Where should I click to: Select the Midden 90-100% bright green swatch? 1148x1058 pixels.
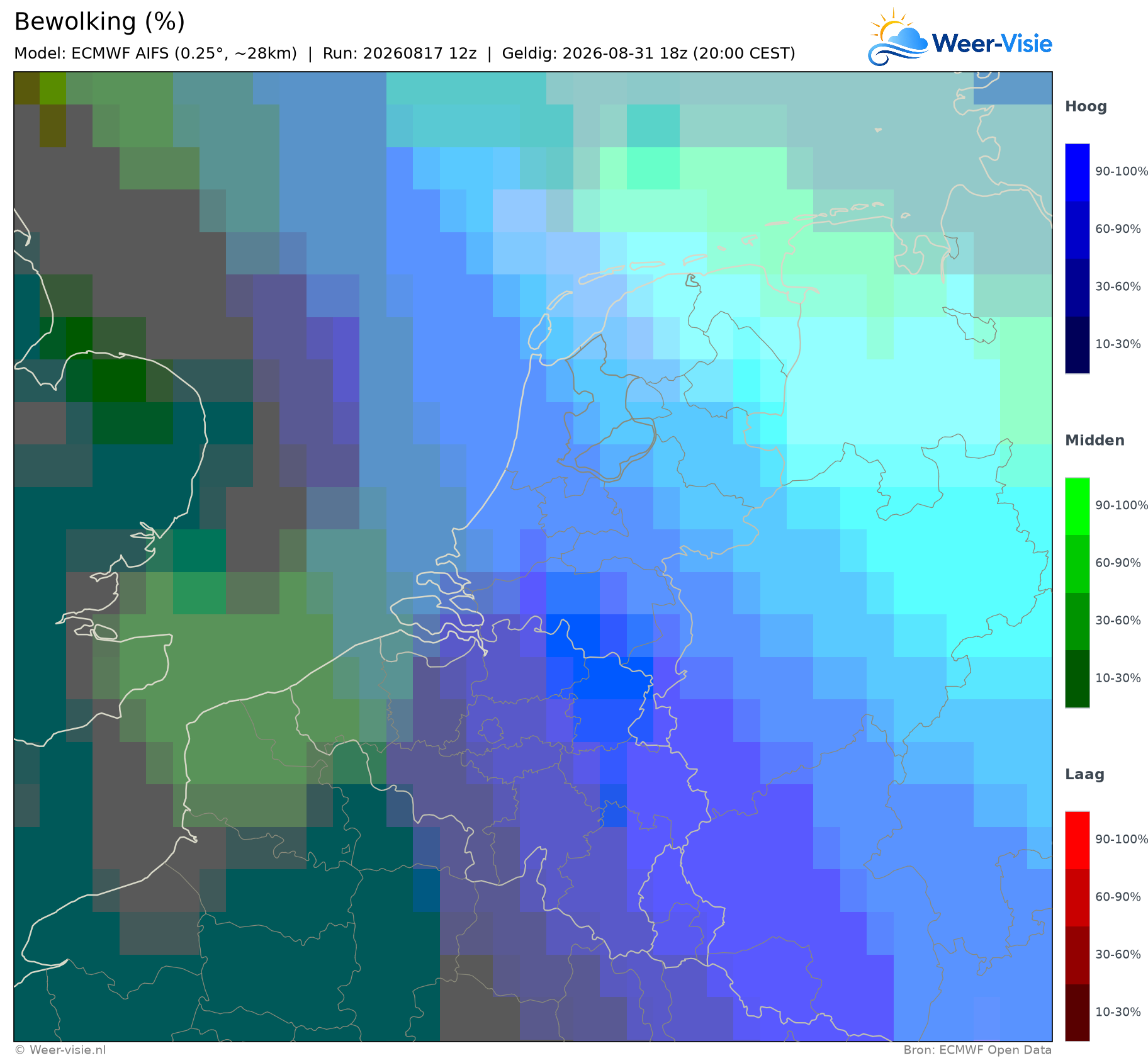[x=1077, y=507]
